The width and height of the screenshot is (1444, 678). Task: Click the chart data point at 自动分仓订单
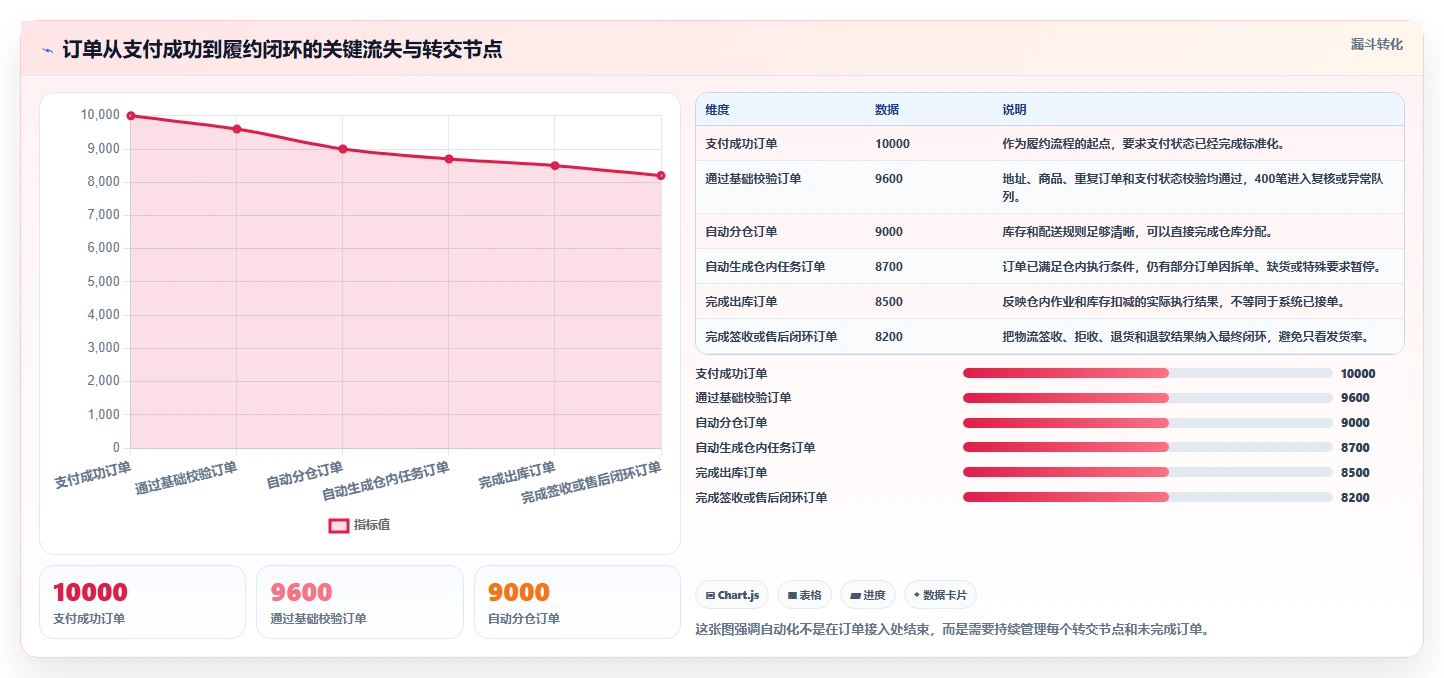coord(343,149)
